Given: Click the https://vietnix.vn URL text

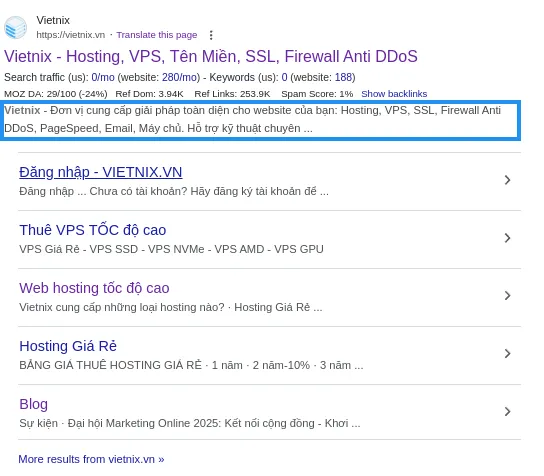Looking at the screenshot, I should (71, 35).
